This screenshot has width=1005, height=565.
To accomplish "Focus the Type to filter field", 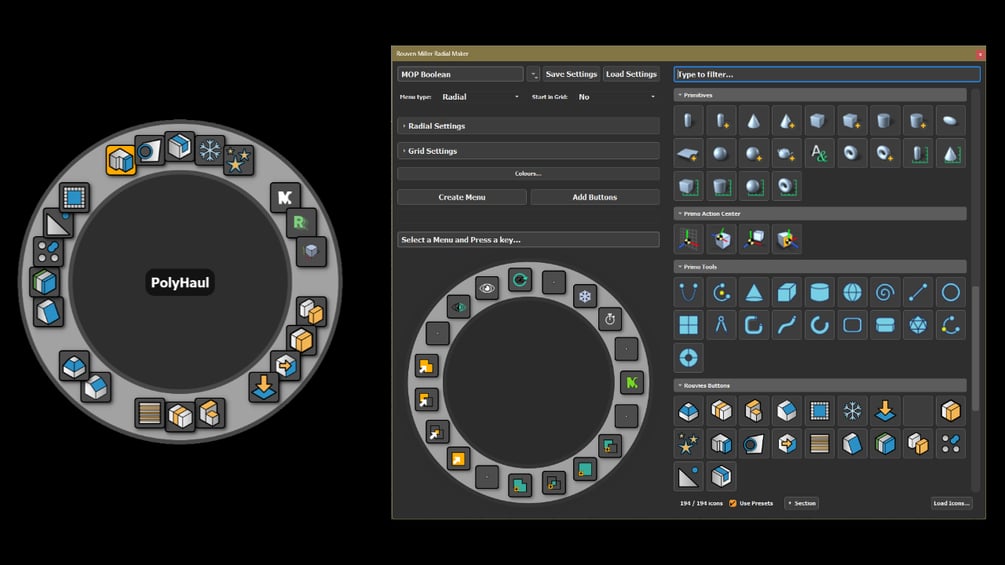I will point(827,74).
